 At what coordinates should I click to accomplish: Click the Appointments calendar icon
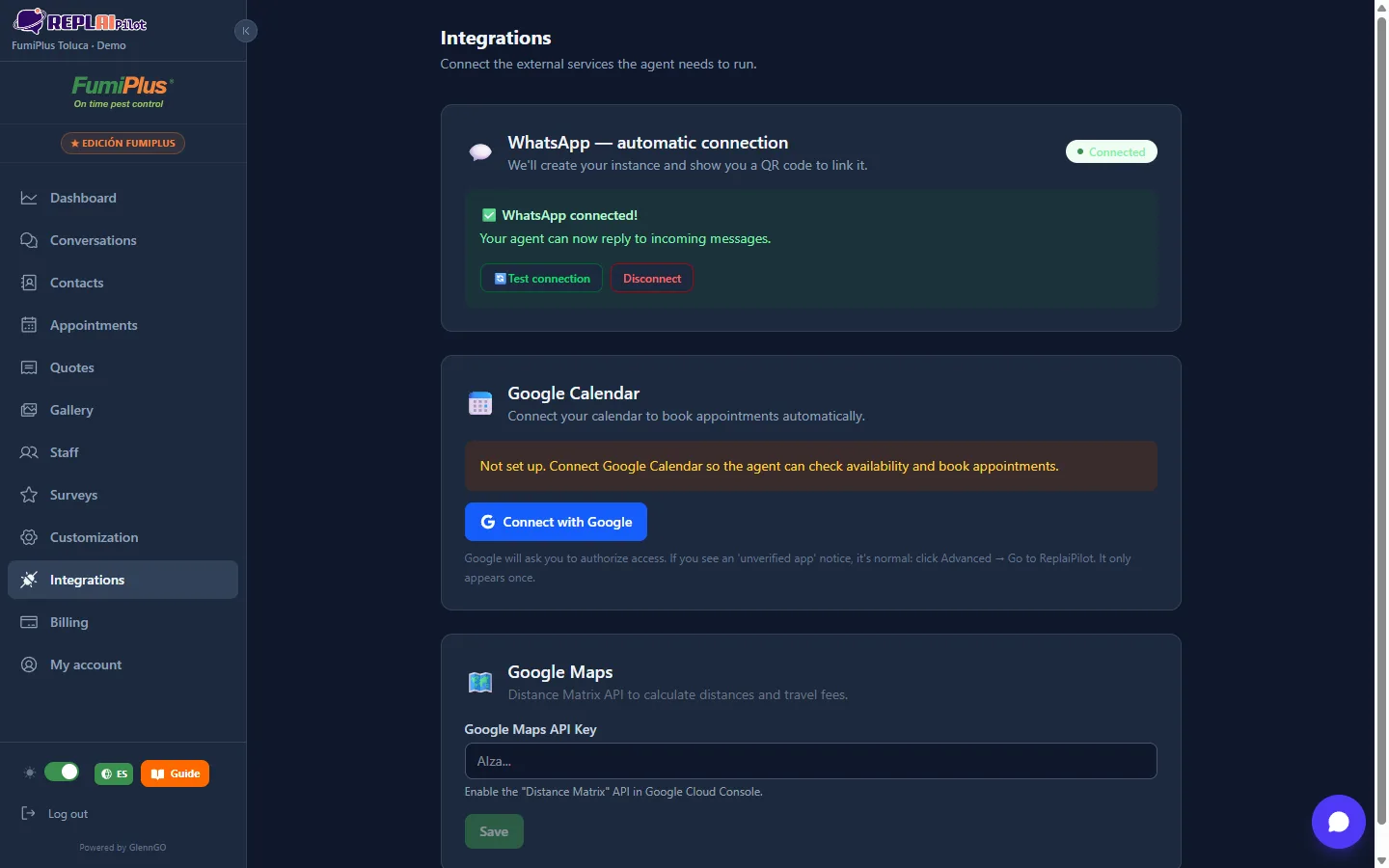(x=29, y=325)
